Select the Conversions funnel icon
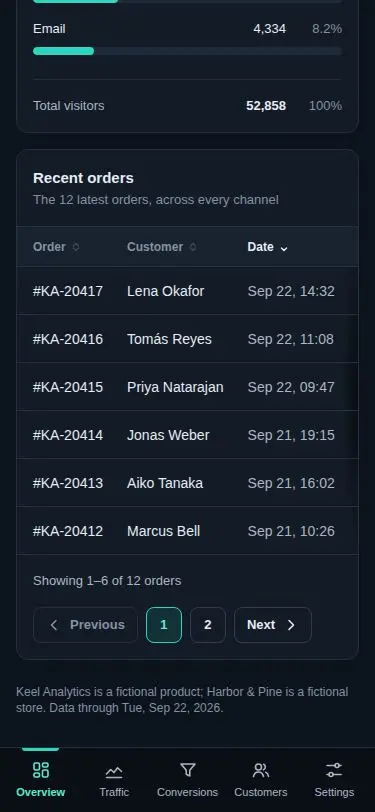Screen dimensions: 375x812 click(x=188, y=770)
